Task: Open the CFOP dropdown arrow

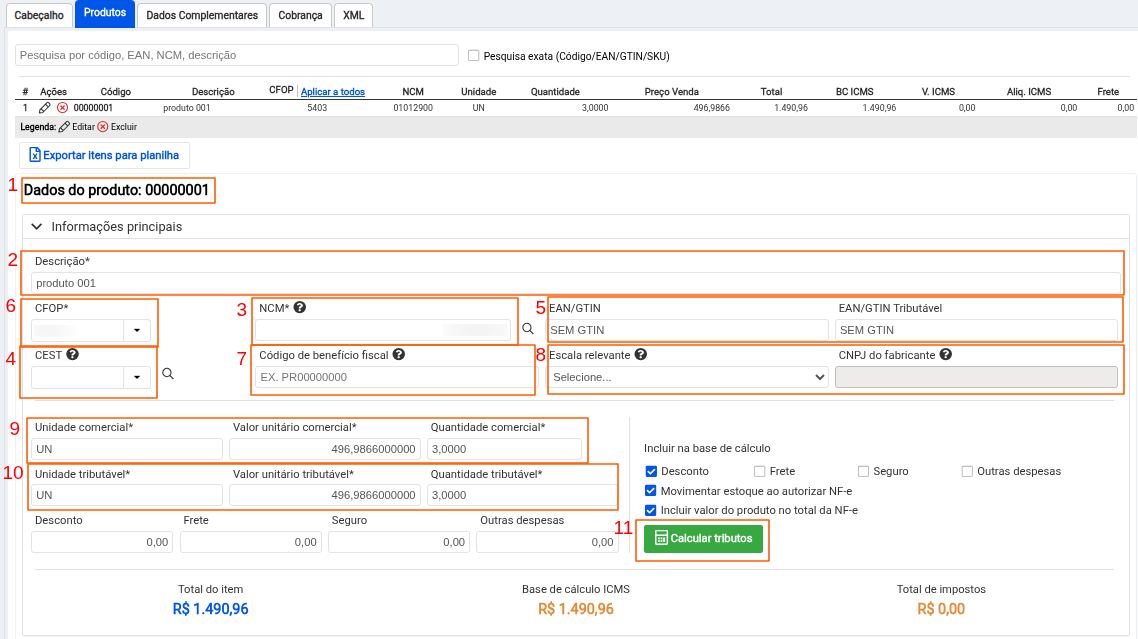Action: 136,330
